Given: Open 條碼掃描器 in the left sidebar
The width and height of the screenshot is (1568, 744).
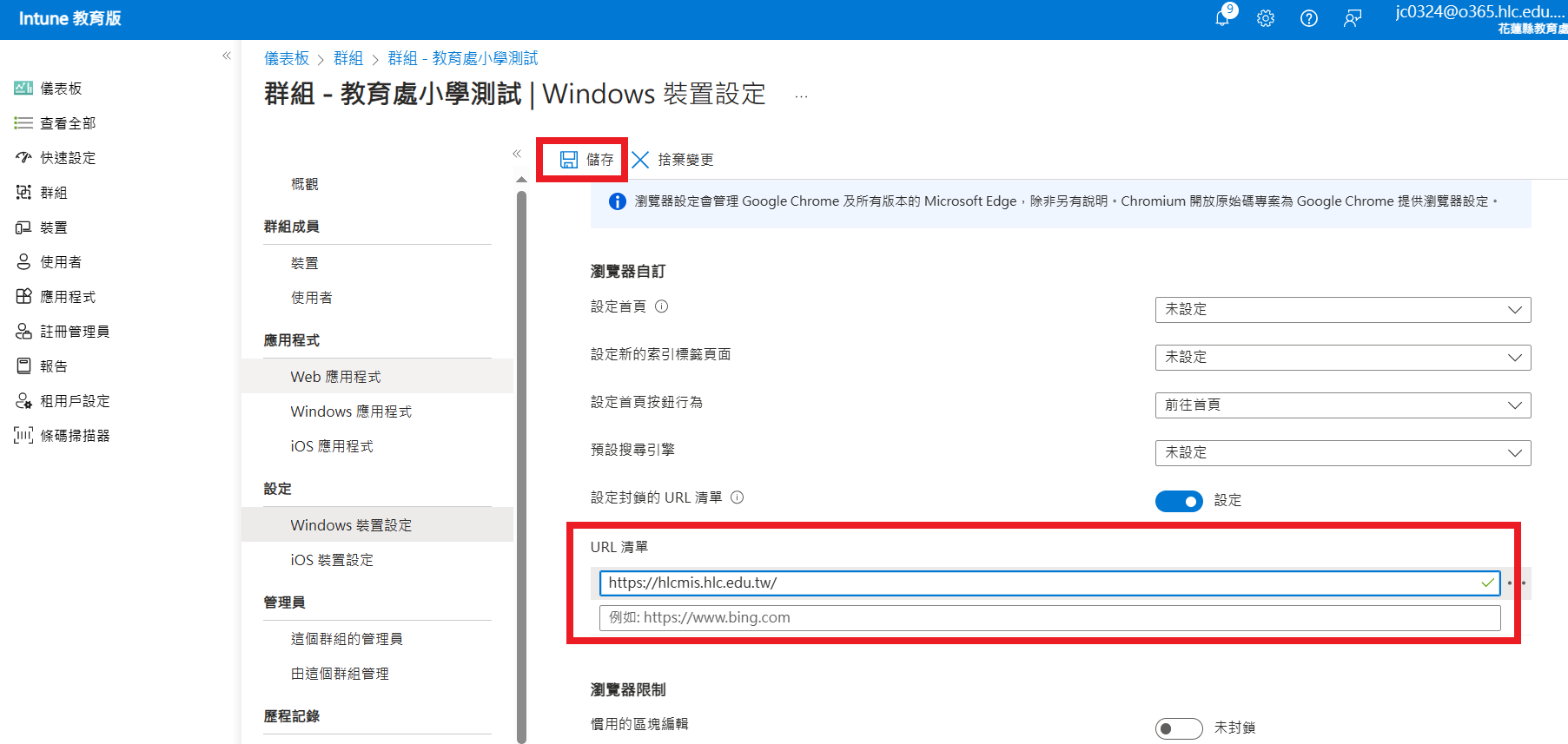Looking at the screenshot, I should tap(75, 436).
